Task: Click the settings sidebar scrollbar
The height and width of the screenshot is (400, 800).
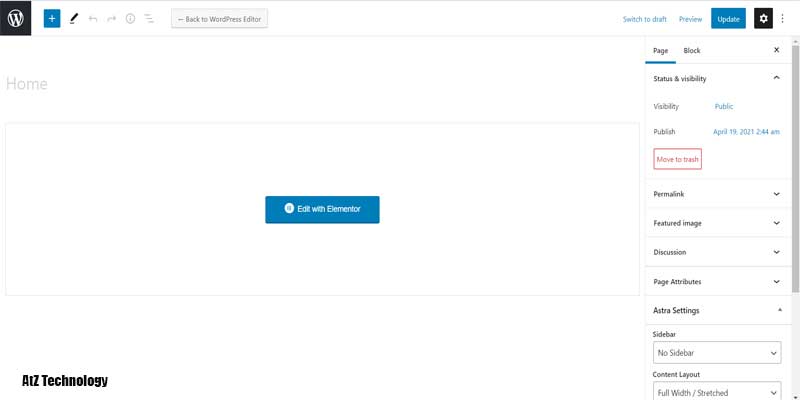Action: (x=795, y=168)
